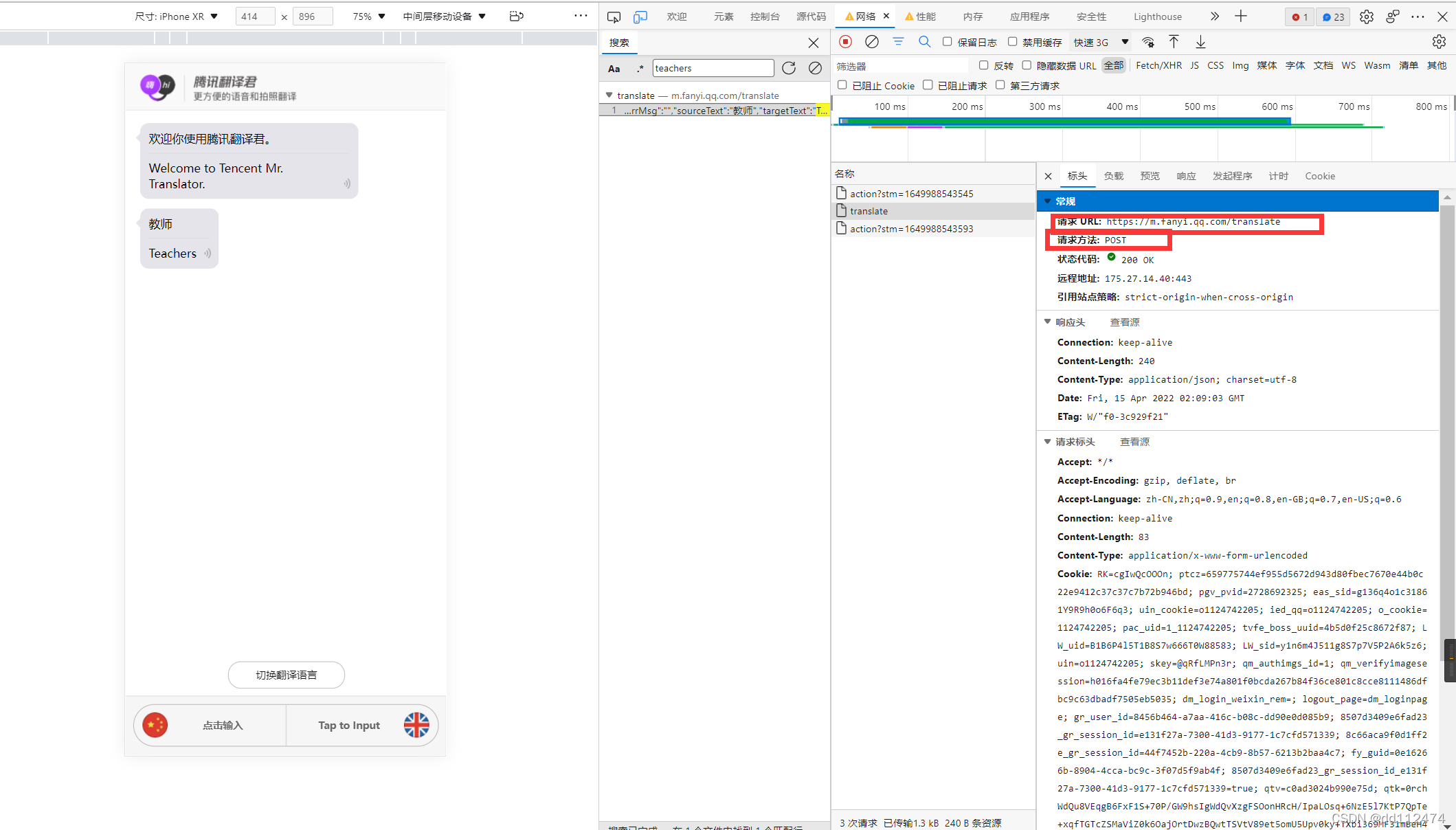Click the Tap to Input English button
Image resolution: width=1456 pixels, height=830 pixels.
point(349,725)
